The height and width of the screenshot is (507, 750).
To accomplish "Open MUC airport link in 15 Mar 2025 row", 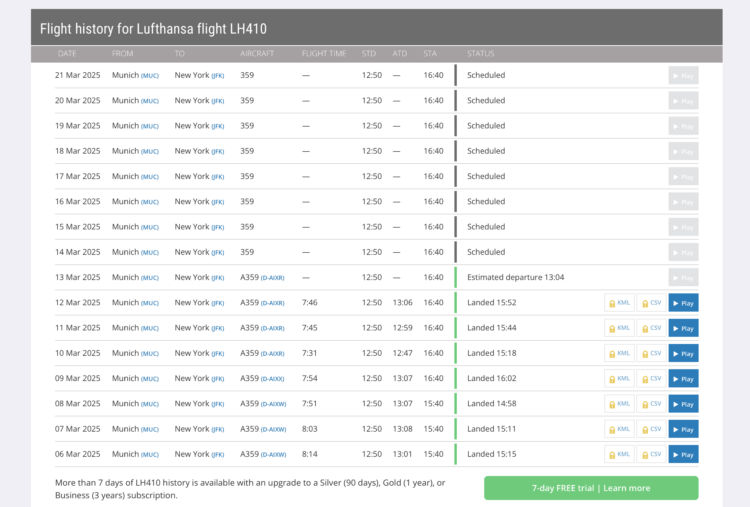I will pyautogui.click(x=150, y=227).
